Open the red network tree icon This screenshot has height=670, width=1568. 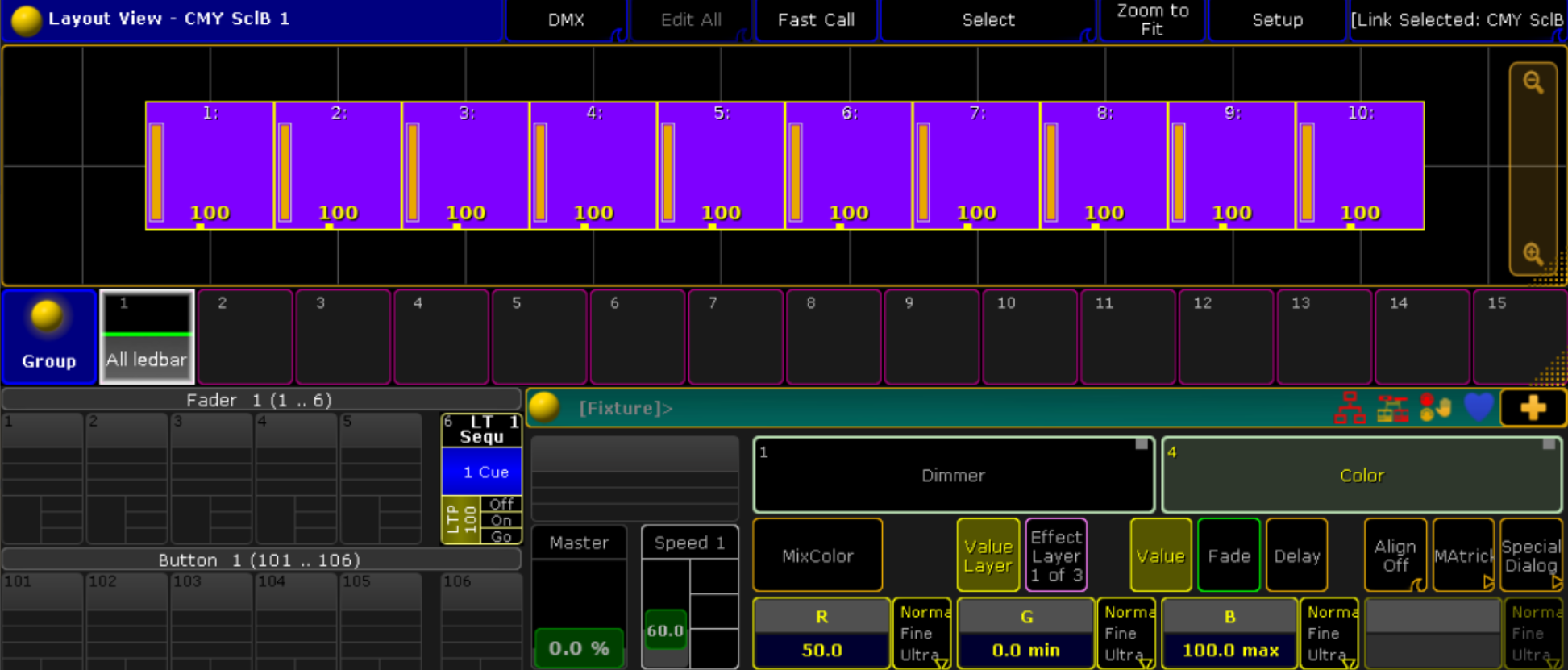(x=1350, y=408)
